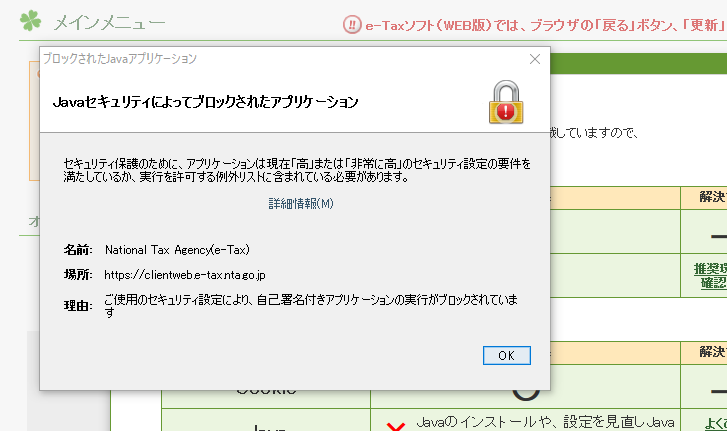Click the 名前: label in the dialog
This screenshot has width=727, height=431.
point(78,250)
